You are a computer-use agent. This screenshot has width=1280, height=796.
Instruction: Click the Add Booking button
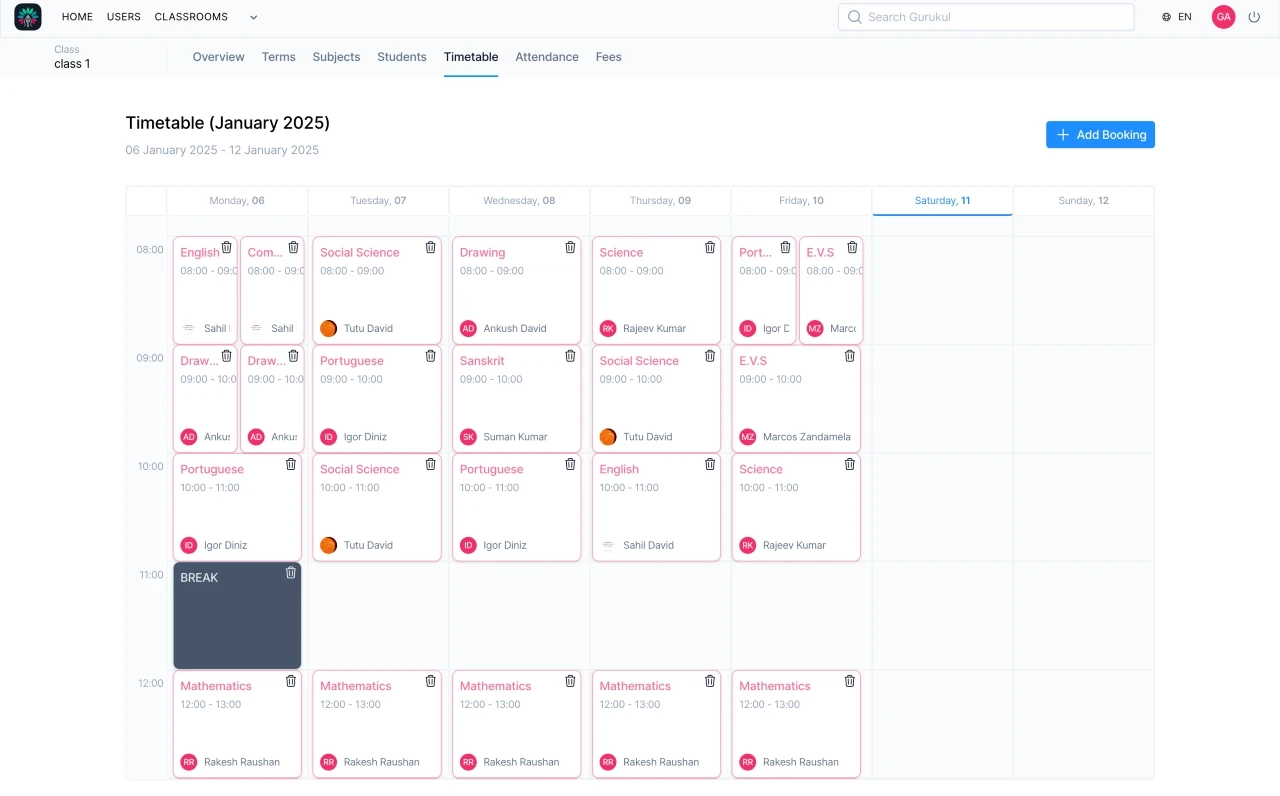[x=1100, y=135]
